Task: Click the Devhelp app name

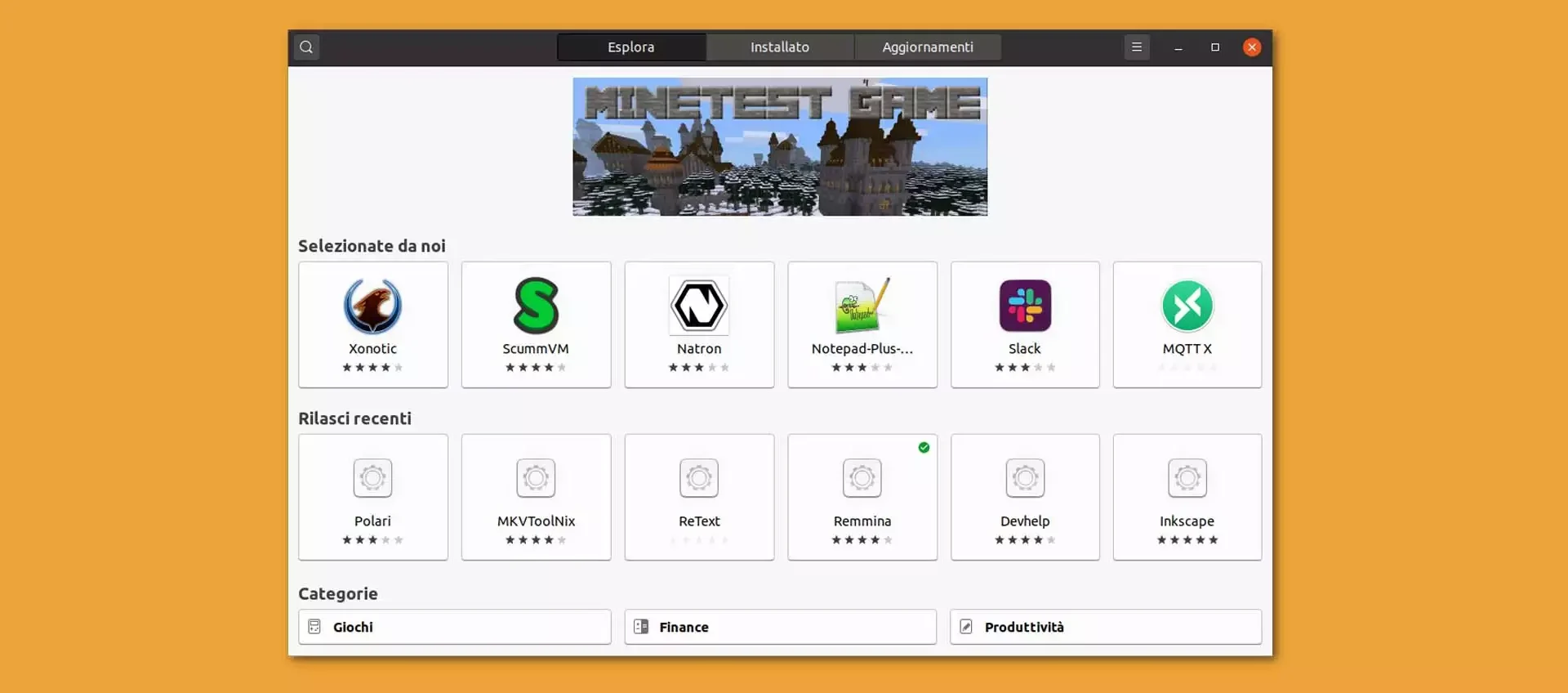Action: (1025, 521)
